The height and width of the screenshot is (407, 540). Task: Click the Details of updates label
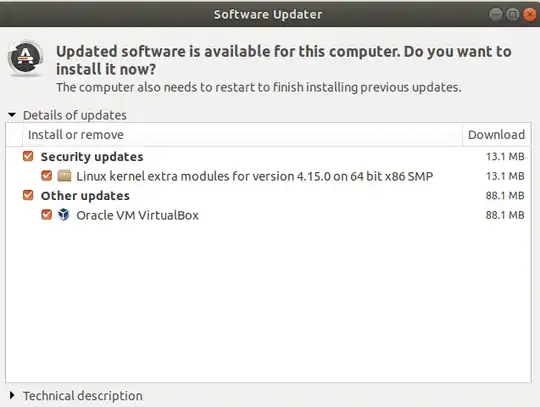pos(75,115)
